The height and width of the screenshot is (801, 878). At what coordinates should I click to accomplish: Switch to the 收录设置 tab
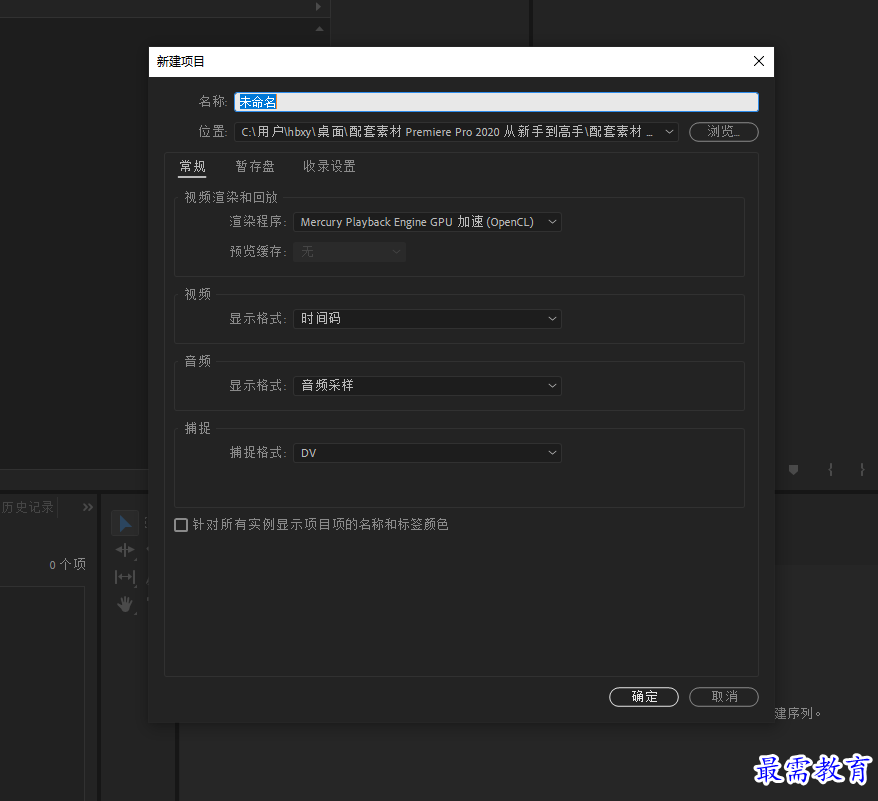point(329,166)
